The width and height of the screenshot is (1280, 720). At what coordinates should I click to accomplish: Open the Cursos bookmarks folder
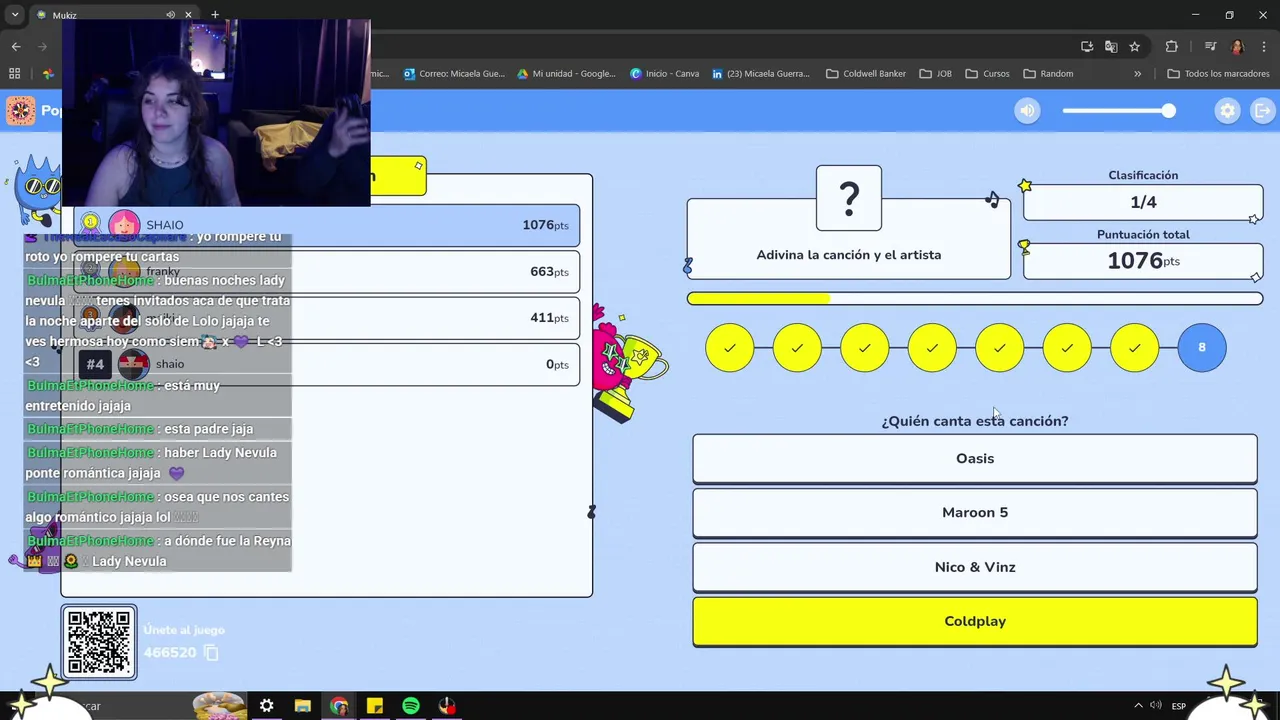point(987,73)
